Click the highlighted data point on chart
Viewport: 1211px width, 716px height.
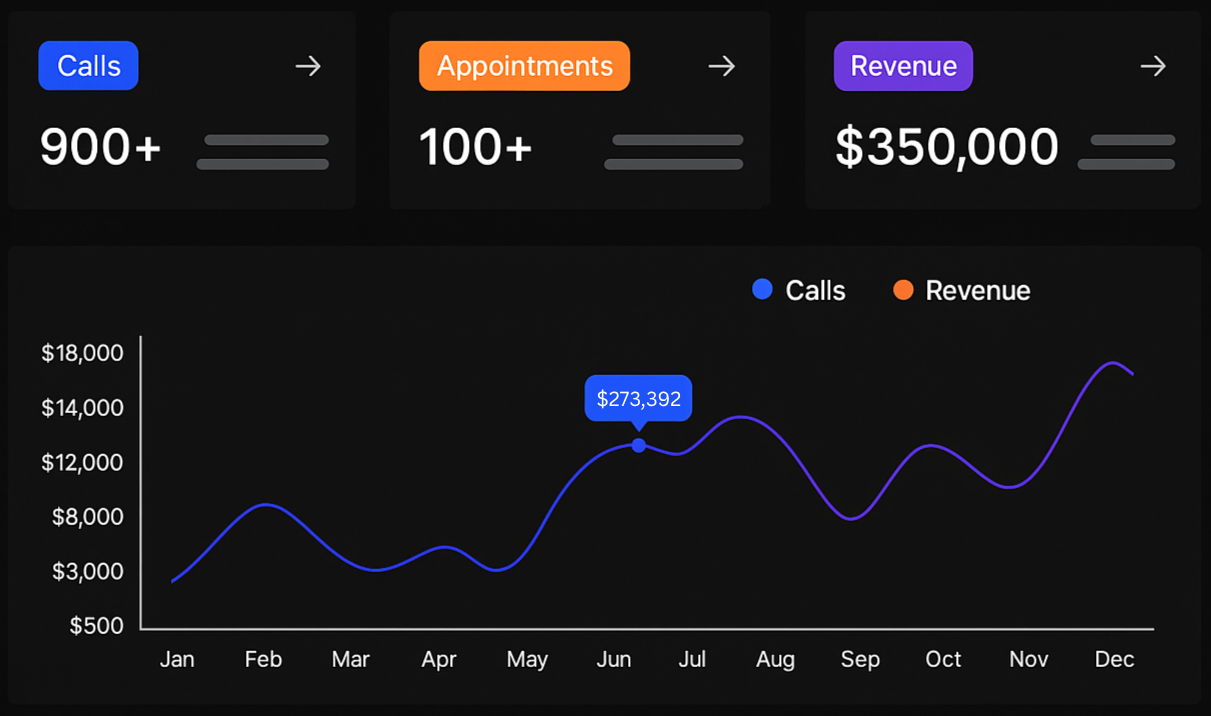(638, 445)
